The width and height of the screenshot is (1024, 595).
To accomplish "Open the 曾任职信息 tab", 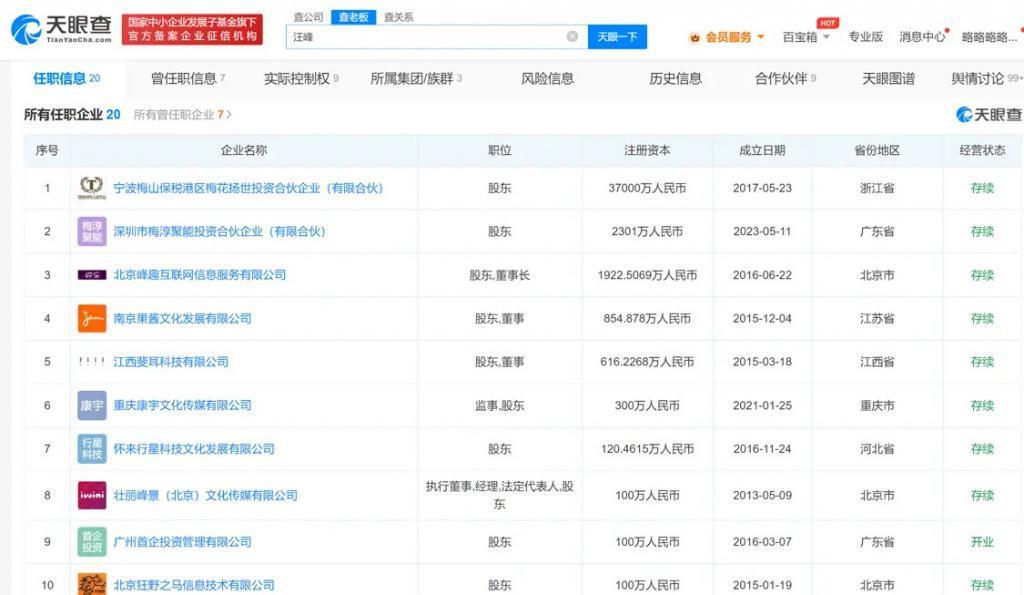I will tap(188, 78).
